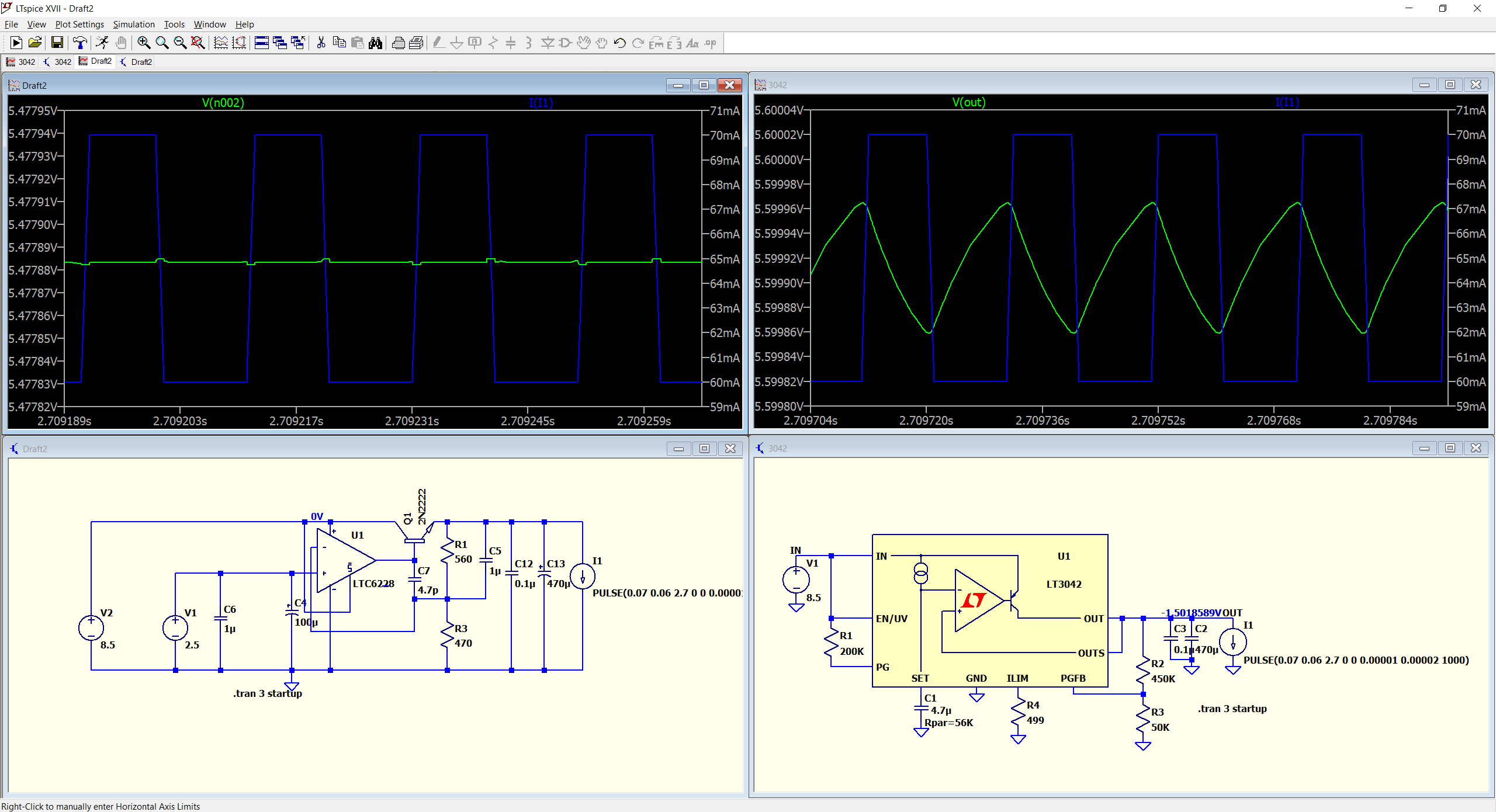Click the Place Capacitor toolbar icon
Screen dimensions: 1496x812
coord(511,43)
